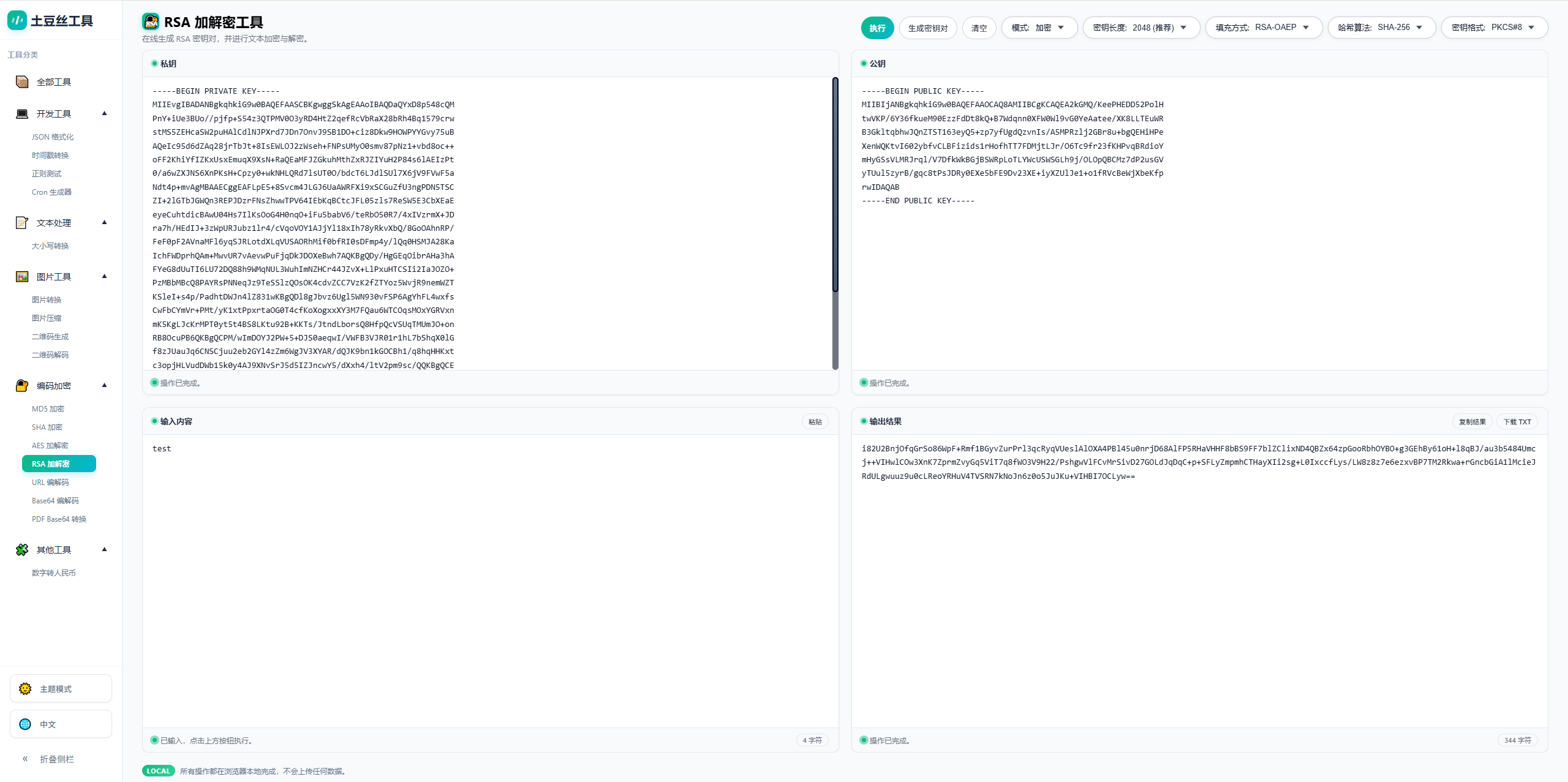The width and height of the screenshot is (1568, 782).
Task: Open the 填充方式 RSA-OAEP dropdown
Action: (x=1263, y=28)
